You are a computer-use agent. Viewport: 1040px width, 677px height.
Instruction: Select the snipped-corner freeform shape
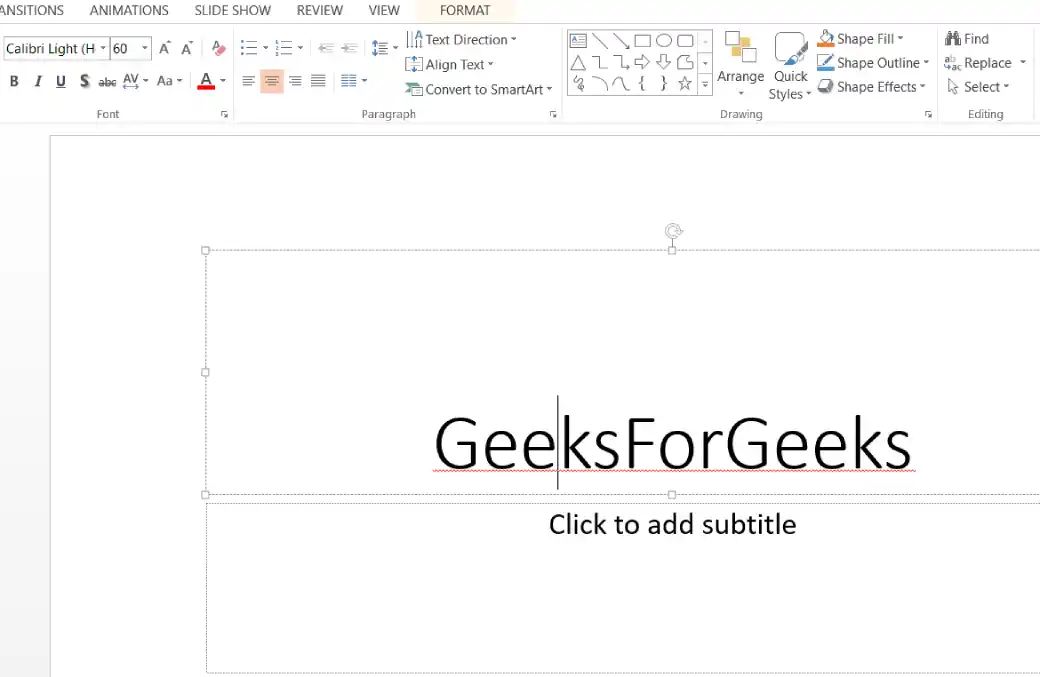[684, 62]
